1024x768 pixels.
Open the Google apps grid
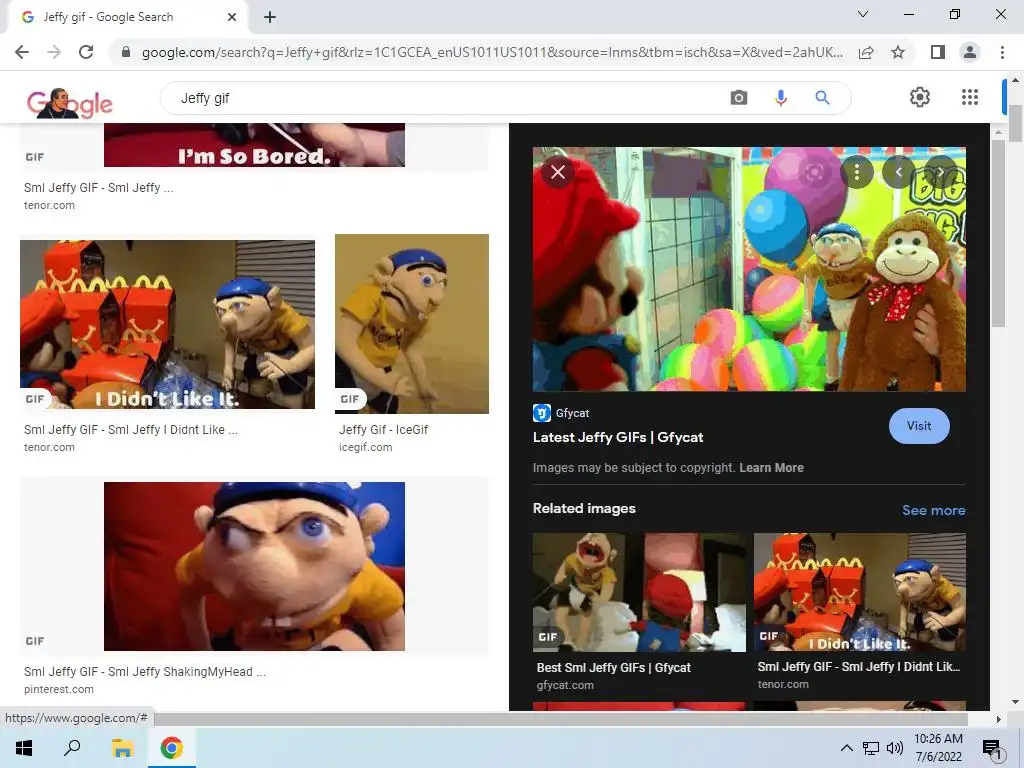[x=970, y=97]
